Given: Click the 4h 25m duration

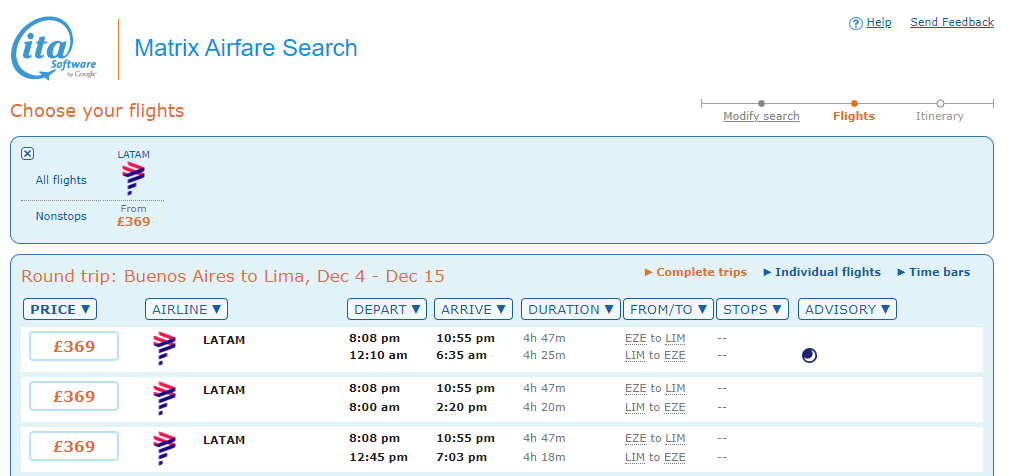Looking at the screenshot, I should pos(545,356).
